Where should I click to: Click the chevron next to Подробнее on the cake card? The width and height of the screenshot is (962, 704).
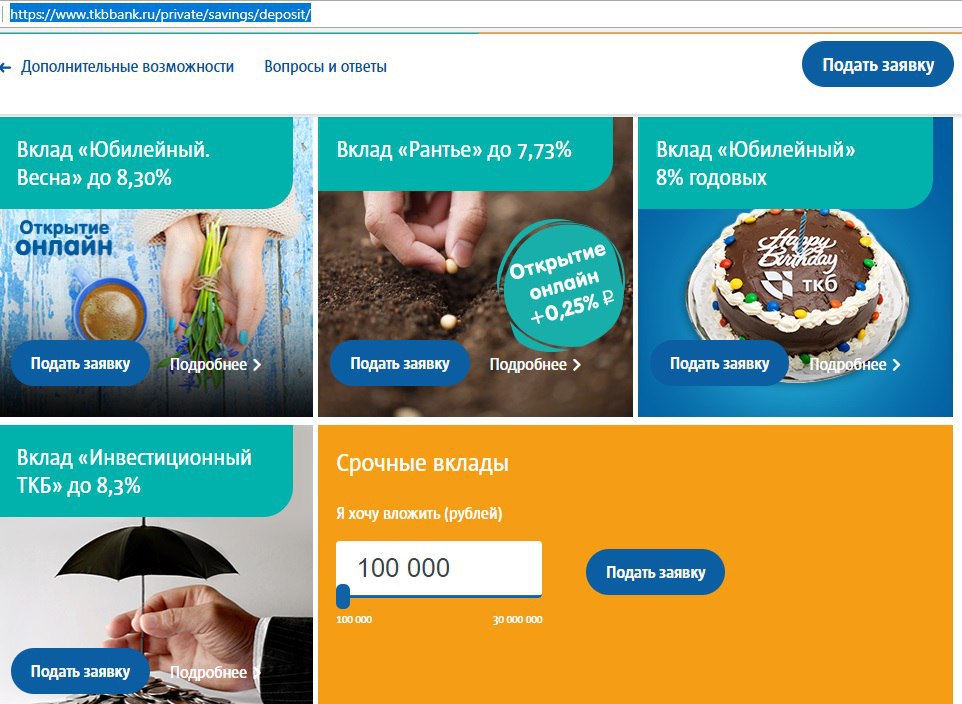tap(896, 365)
